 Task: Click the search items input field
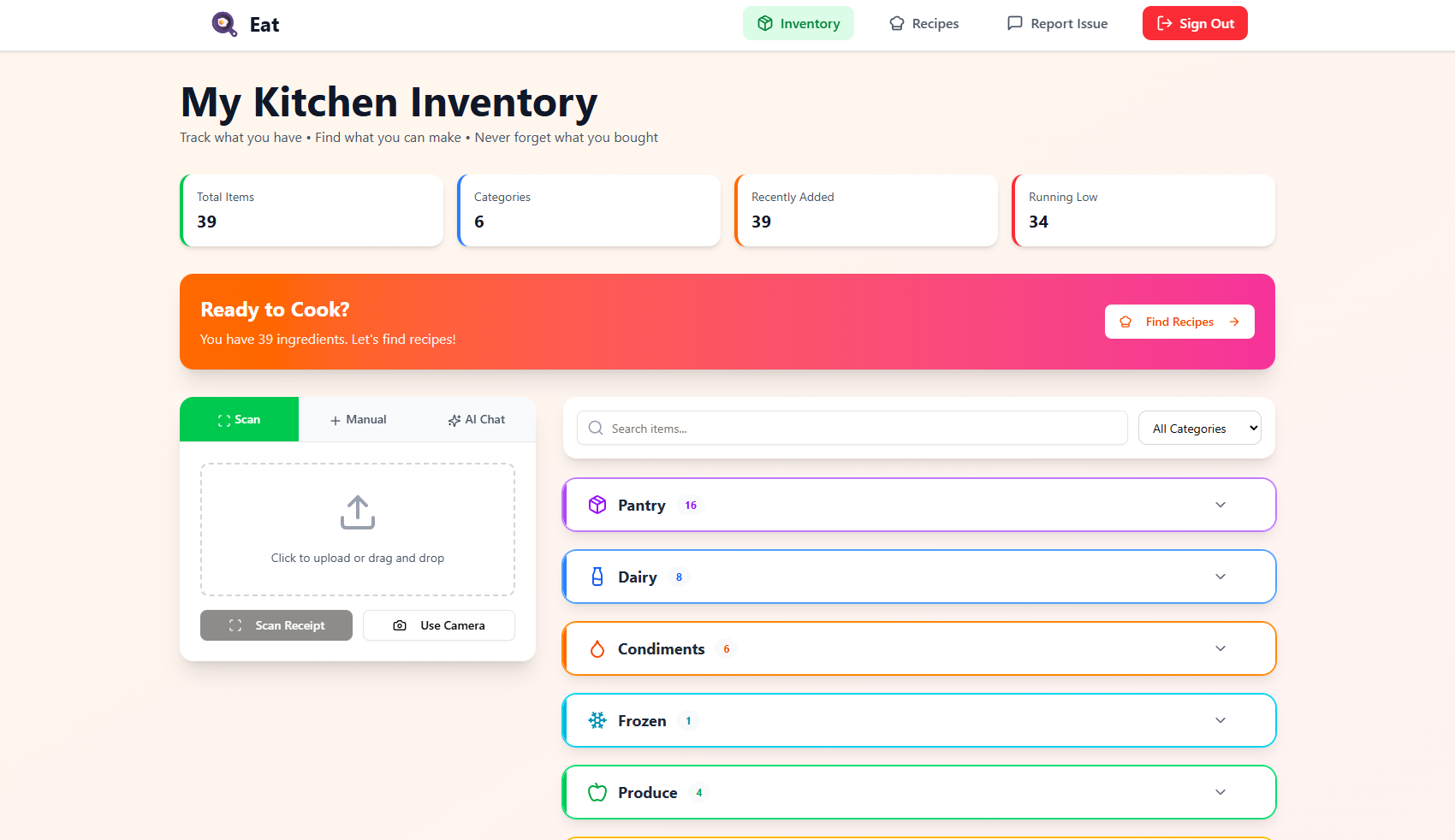[851, 428]
